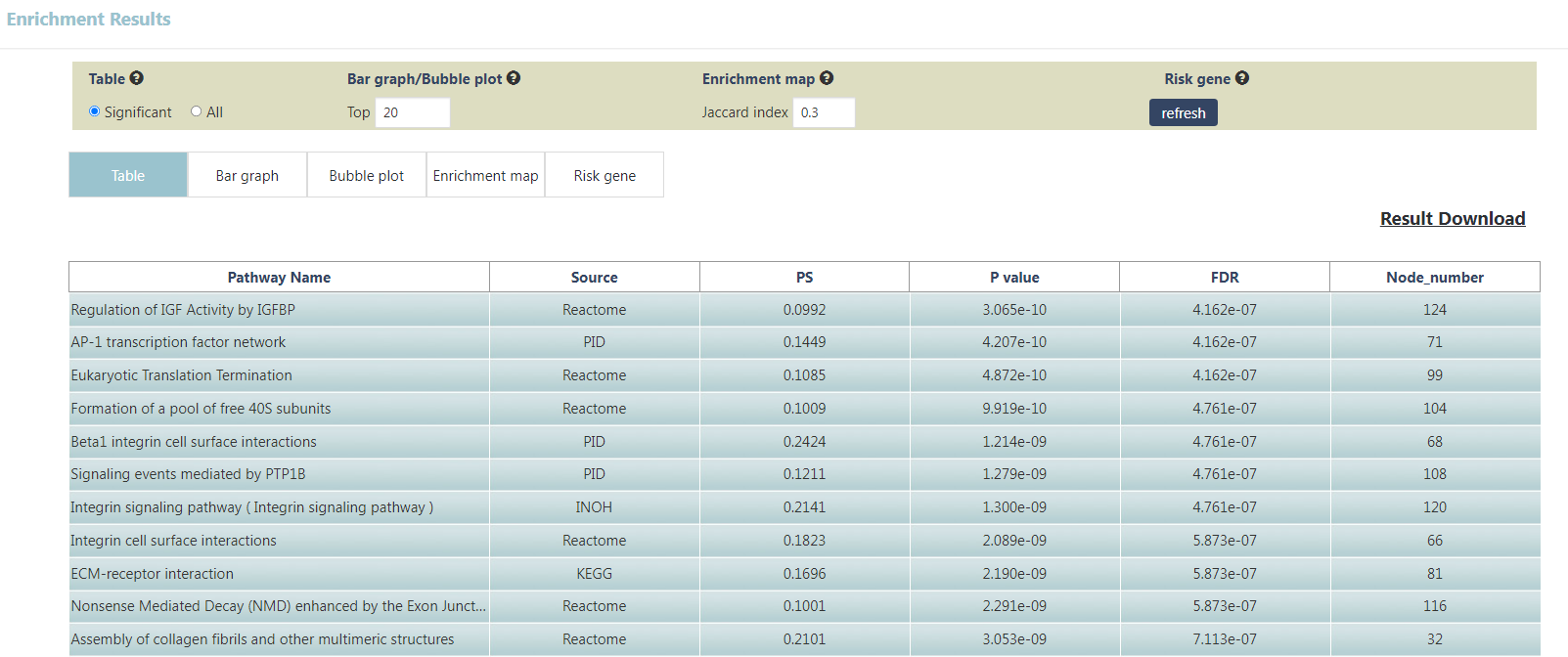Click PS value 0.0992
The width and height of the screenshot is (1568, 657).
804,310
